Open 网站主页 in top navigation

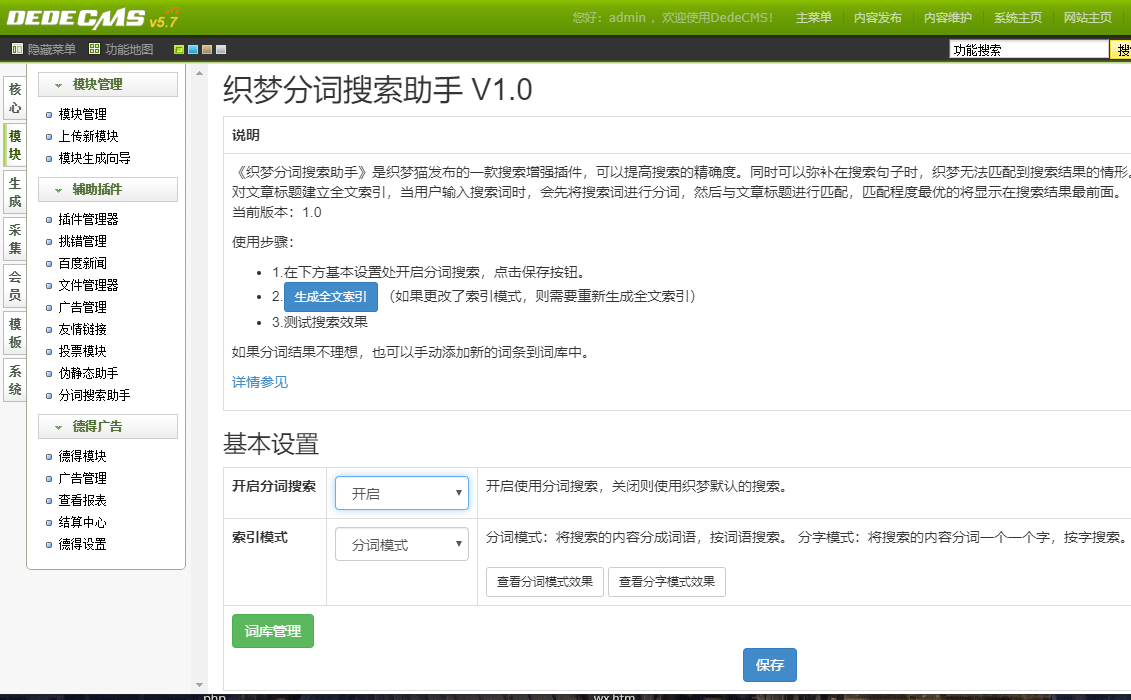1087,17
